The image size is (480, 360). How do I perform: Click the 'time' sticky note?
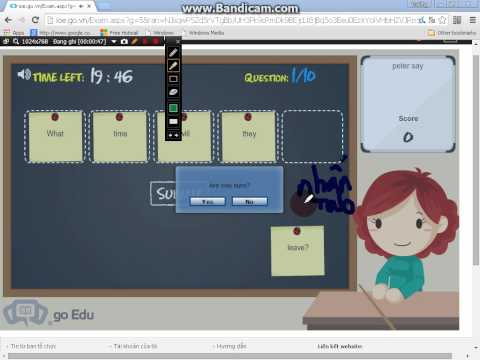coord(120,137)
